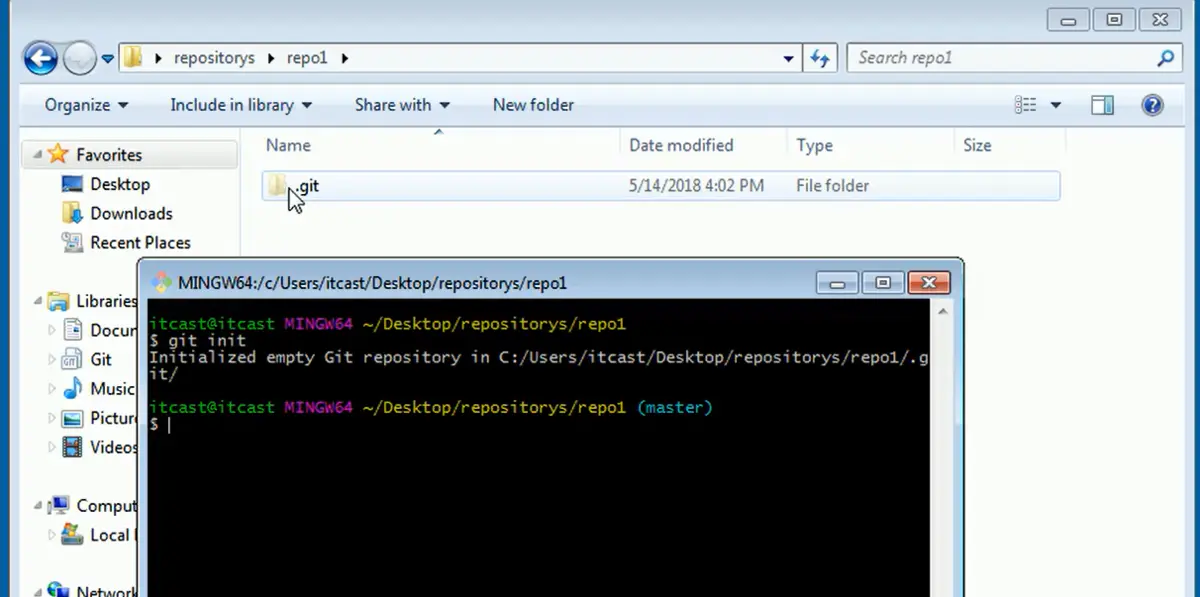Open the Organize menu
Screen dimensions: 1200x597
point(87,105)
